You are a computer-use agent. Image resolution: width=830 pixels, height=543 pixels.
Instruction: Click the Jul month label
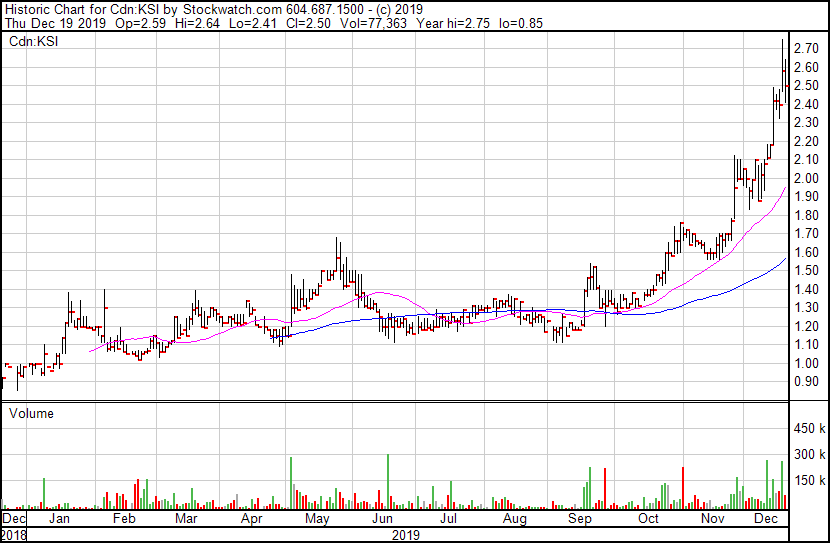coord(448,518)
